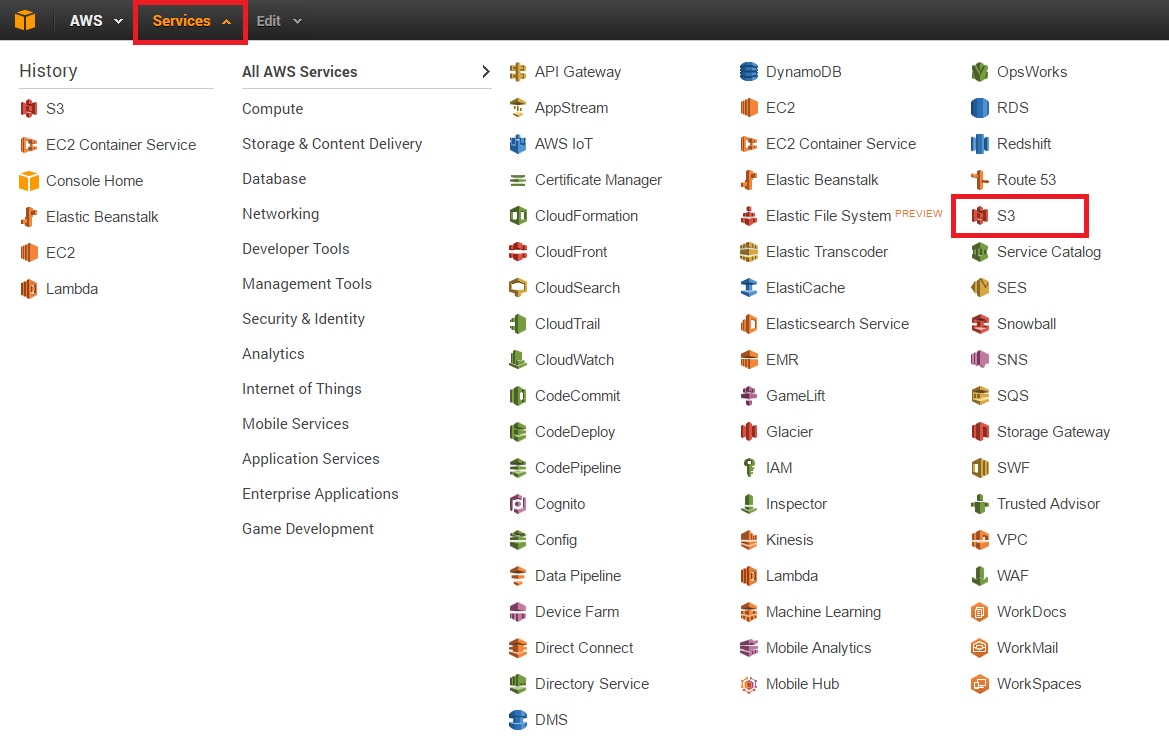Open the Security & Identity category
Image resolution: width=1169 pixels, height=749 pixels.
click(303, 319)
